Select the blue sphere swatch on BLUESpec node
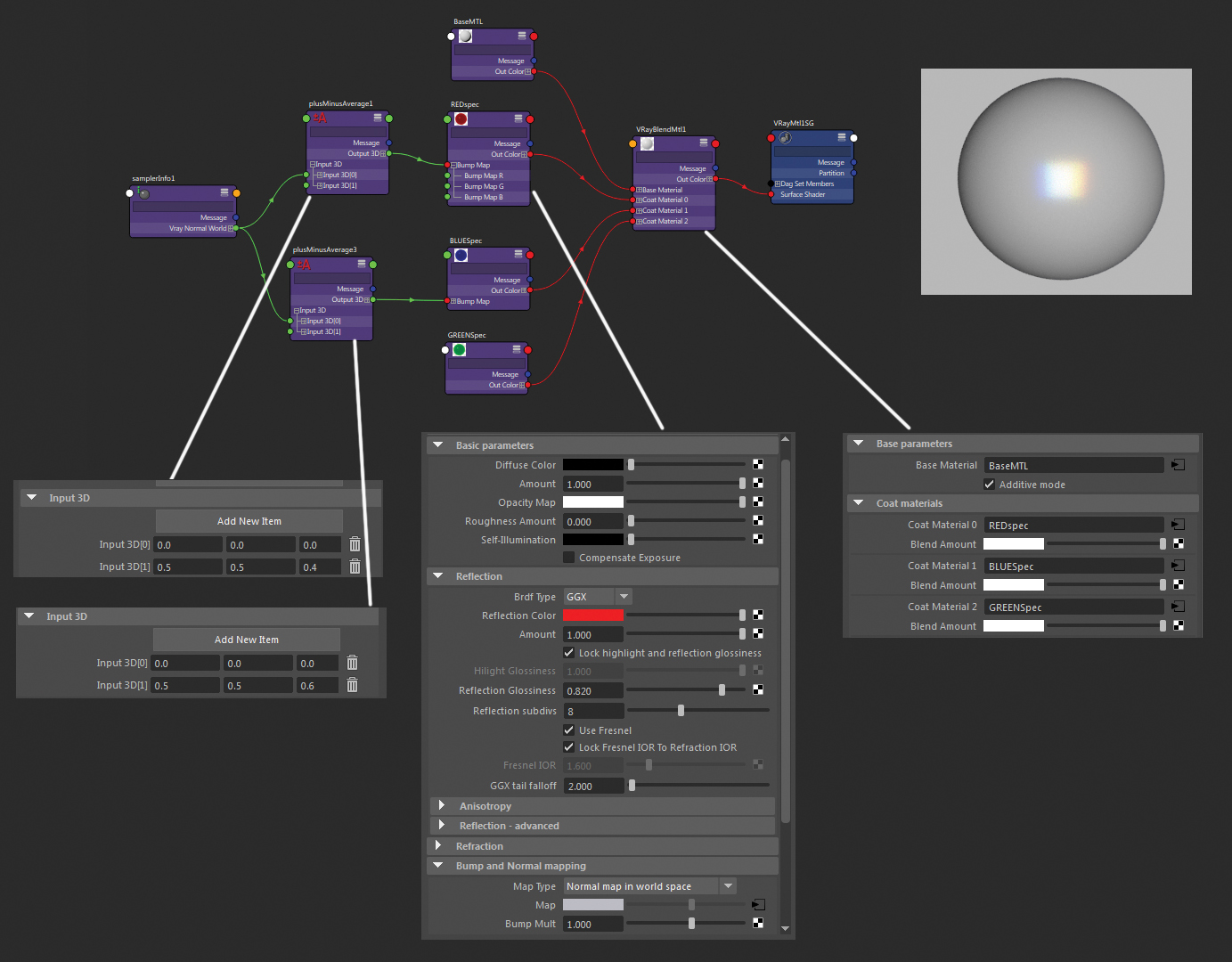 [x=461, y=255]
